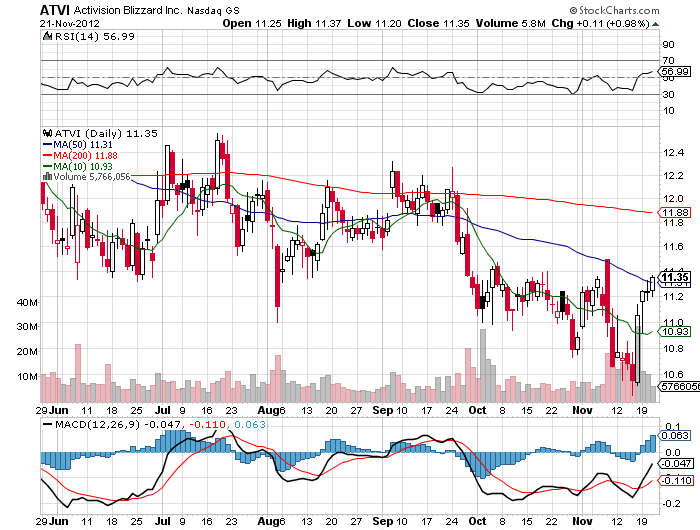Click the Open 11.25 value

[252, 24]
